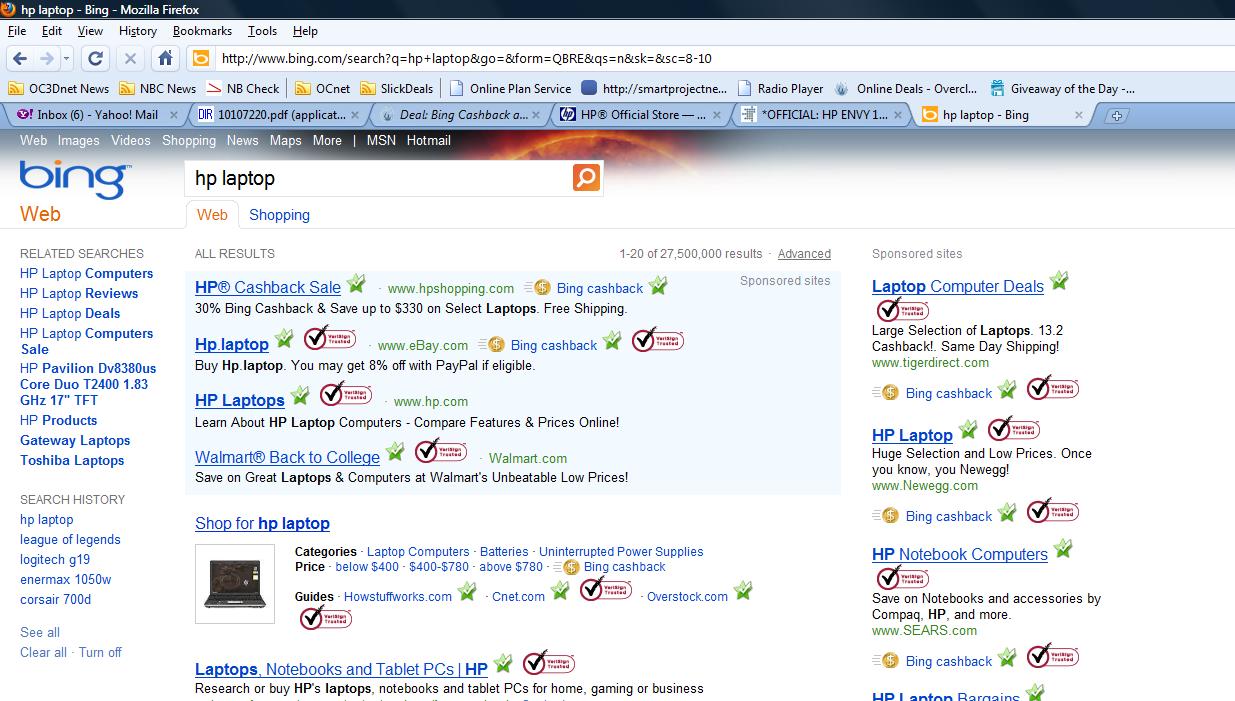Open the More menu in Bing navigation
This screenshot has width=1235, height=701.
tap(327, 140)
